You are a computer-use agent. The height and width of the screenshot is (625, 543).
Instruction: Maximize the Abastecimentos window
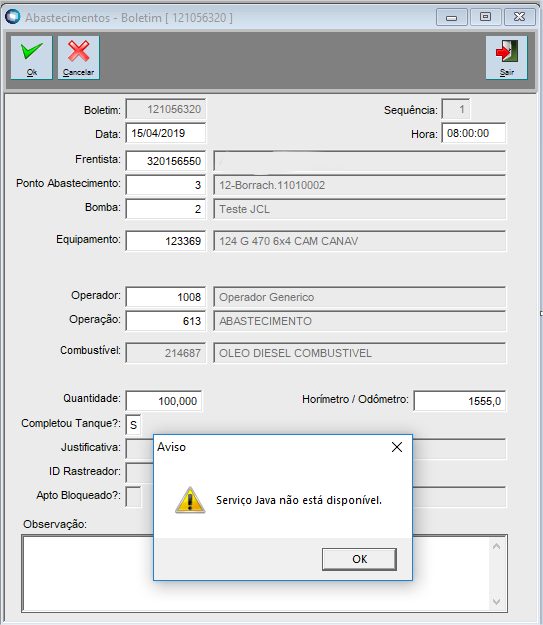pos(485,17)
